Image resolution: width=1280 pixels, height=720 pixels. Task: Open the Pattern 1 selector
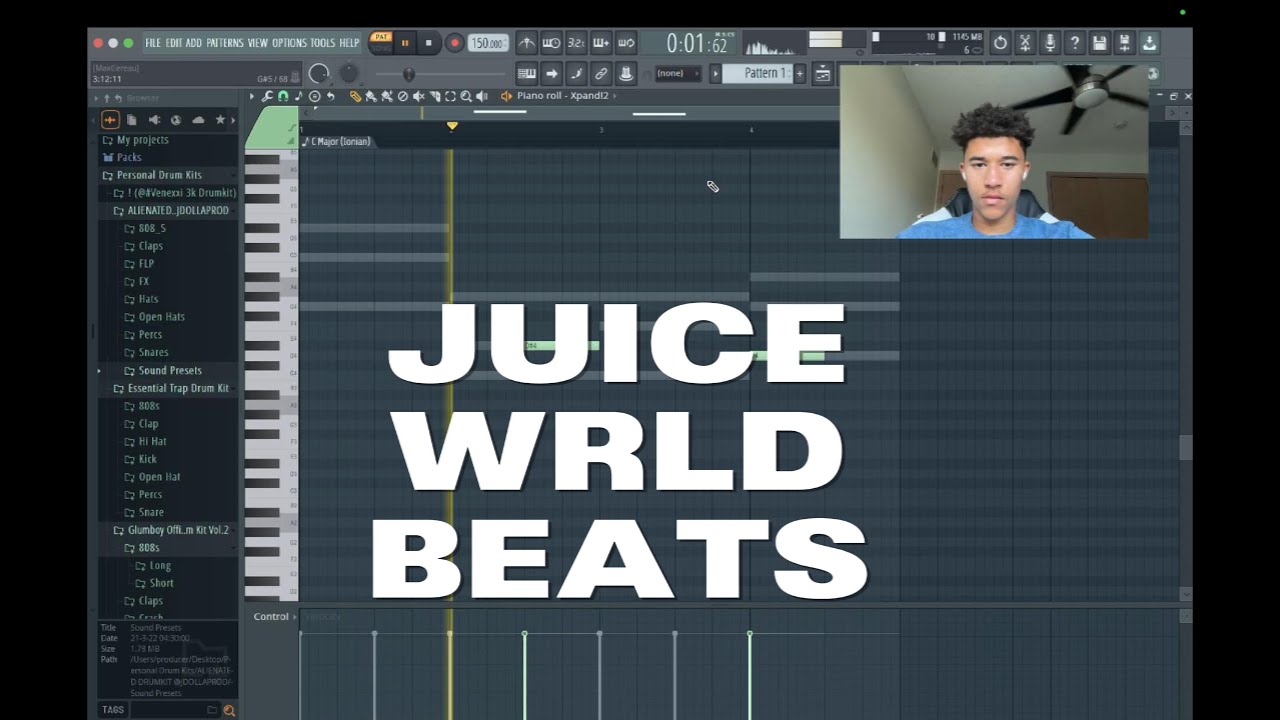[x=757, y=73]
